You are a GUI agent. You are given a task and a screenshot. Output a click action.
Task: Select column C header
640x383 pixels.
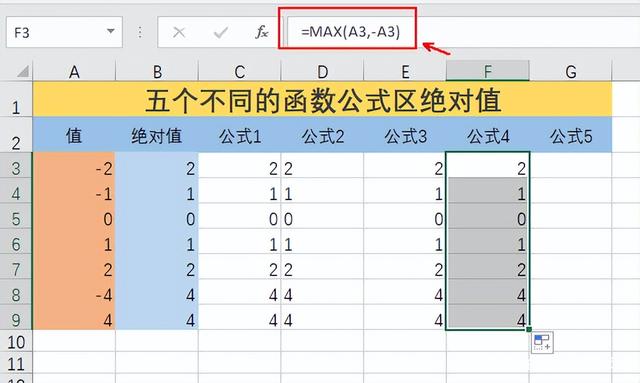click(x=240, y=71)
